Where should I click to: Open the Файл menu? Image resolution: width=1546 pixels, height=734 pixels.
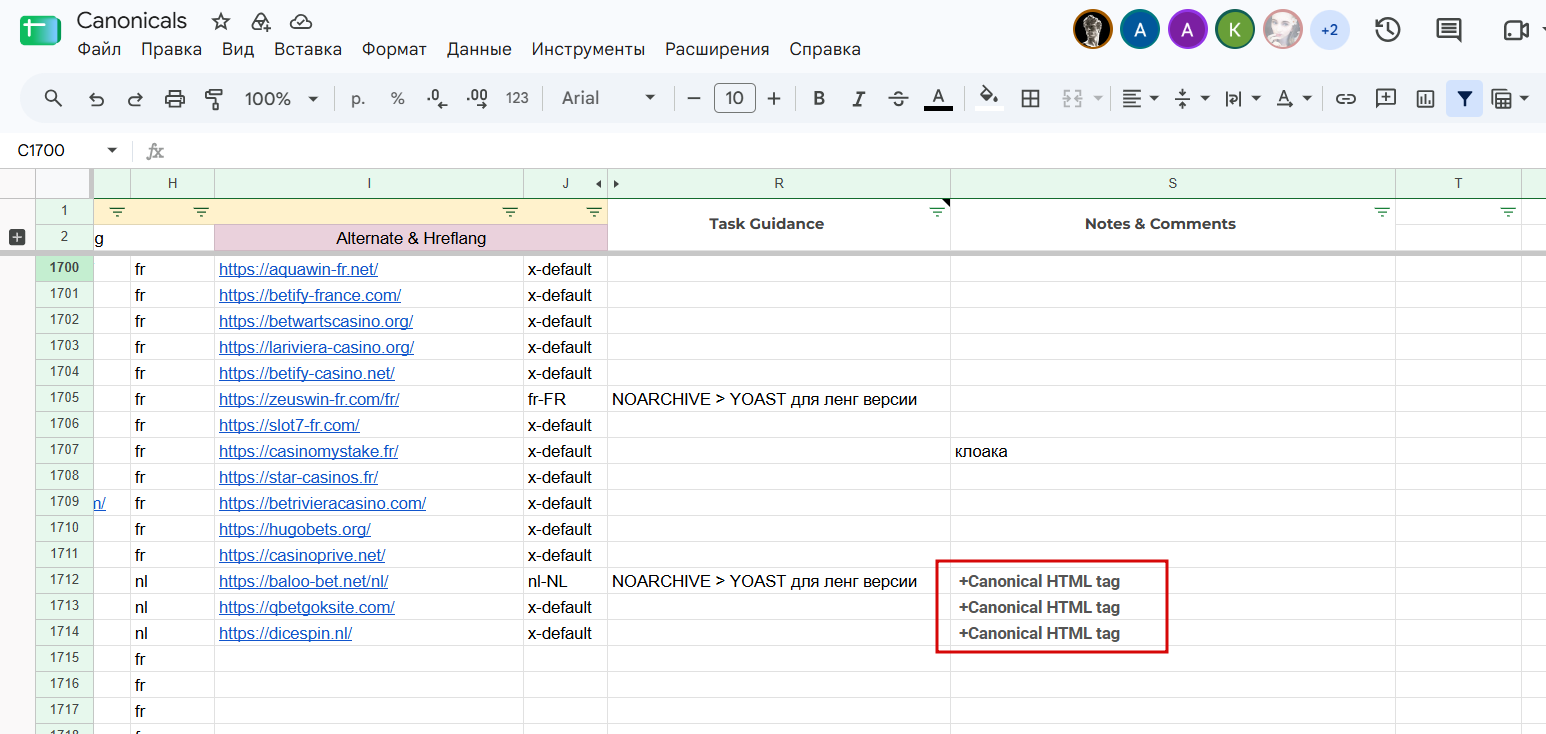99,49
